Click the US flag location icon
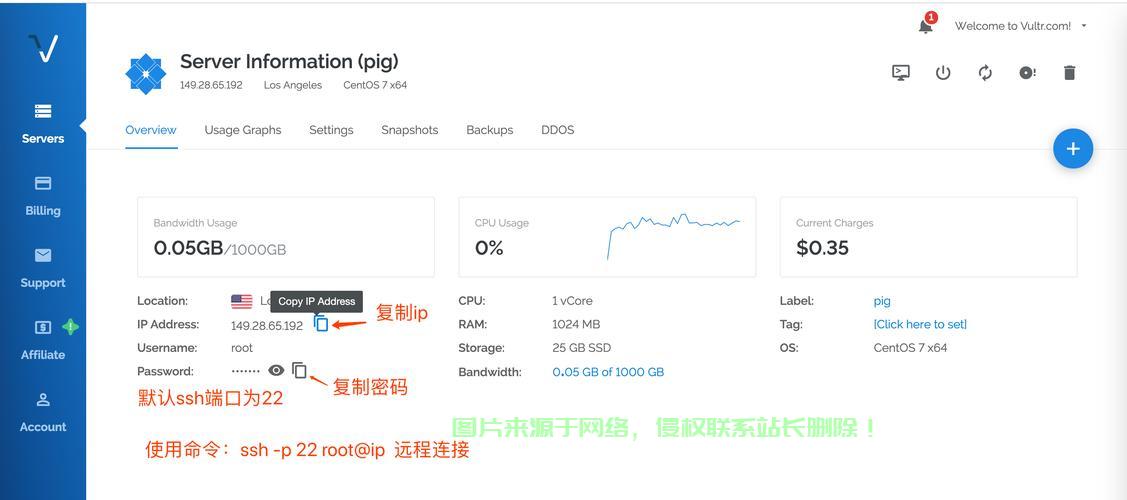The height and width of the screenshot is (500, 1127). click(x=242, y=301)
